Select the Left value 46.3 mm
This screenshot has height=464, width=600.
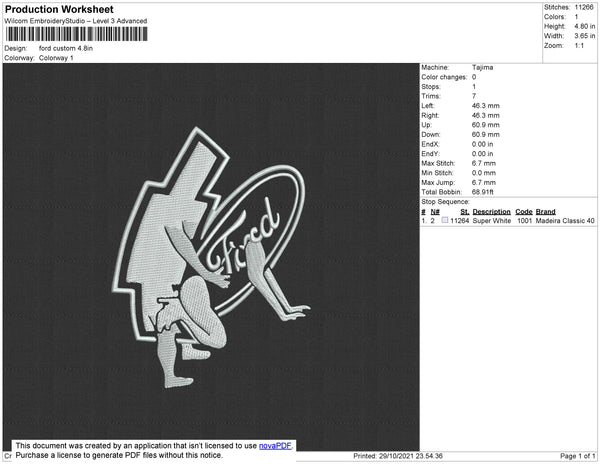pyautogui.click(x=486, y=106)
